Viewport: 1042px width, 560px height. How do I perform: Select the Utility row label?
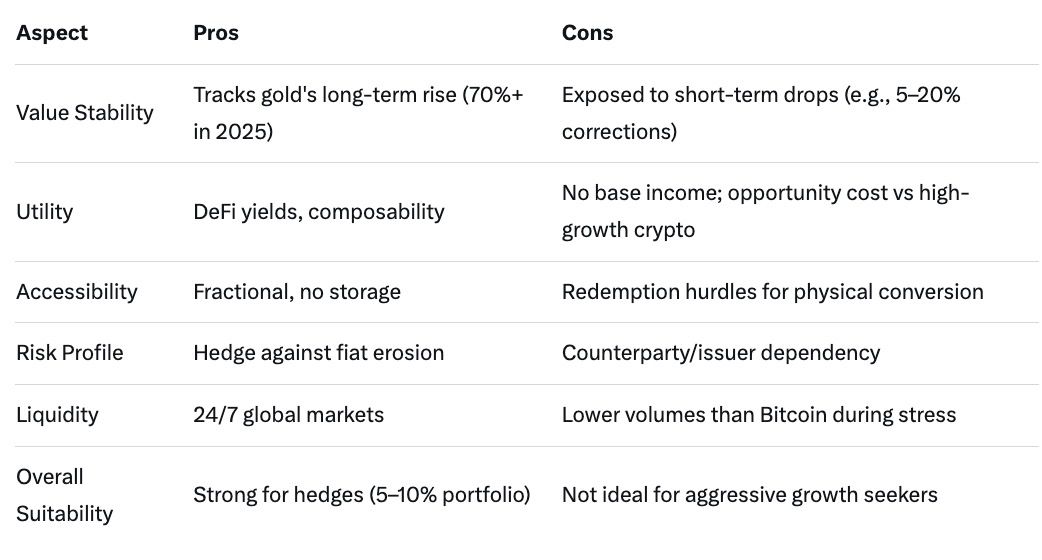click(x=43, y=212)
